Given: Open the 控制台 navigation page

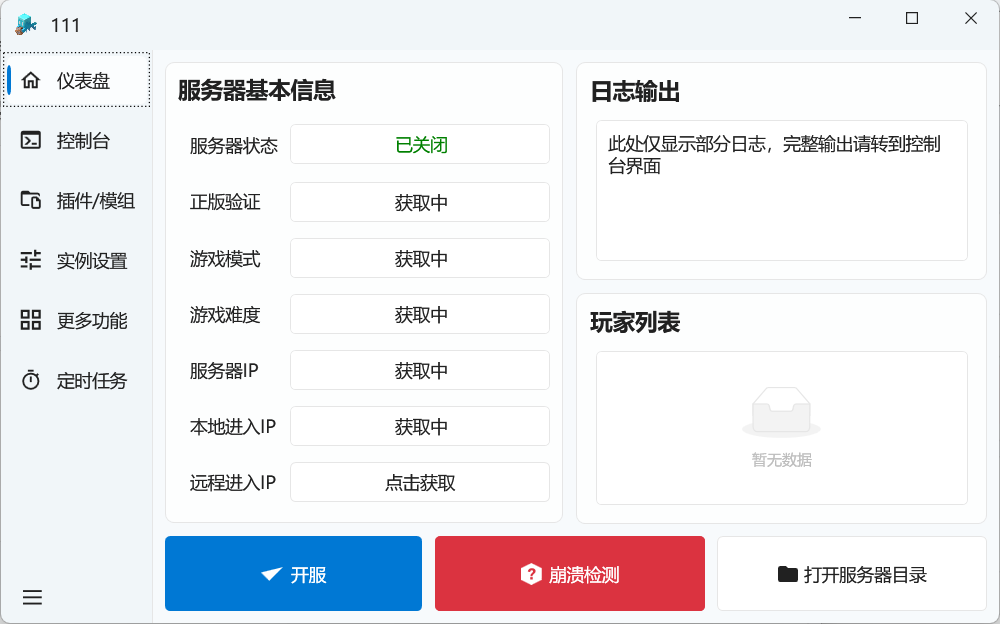Looking at the screenshot, I should [83, 141].
